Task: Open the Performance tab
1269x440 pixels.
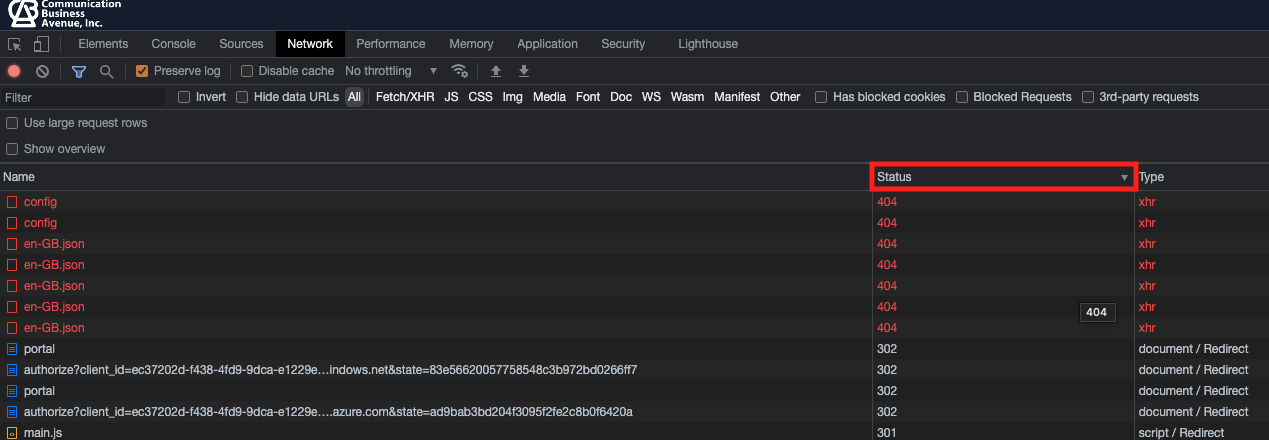Action: click(x=391, y=44)
